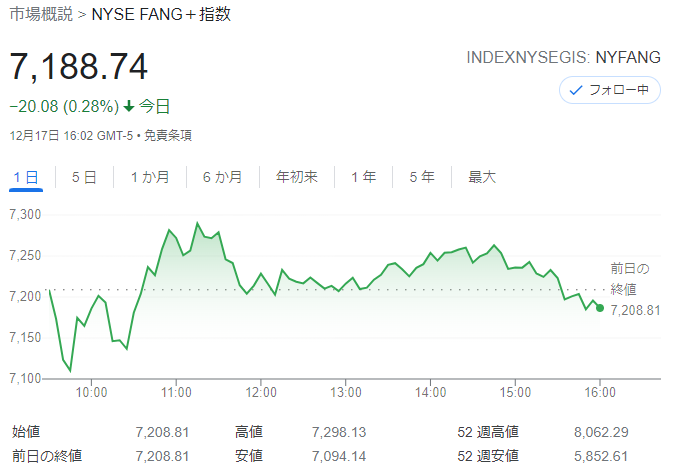Viewport: 675px width, 469px height.
Task: Click the 13:00 time axis label
Action: pyautogui.click(x=346, y=392)
